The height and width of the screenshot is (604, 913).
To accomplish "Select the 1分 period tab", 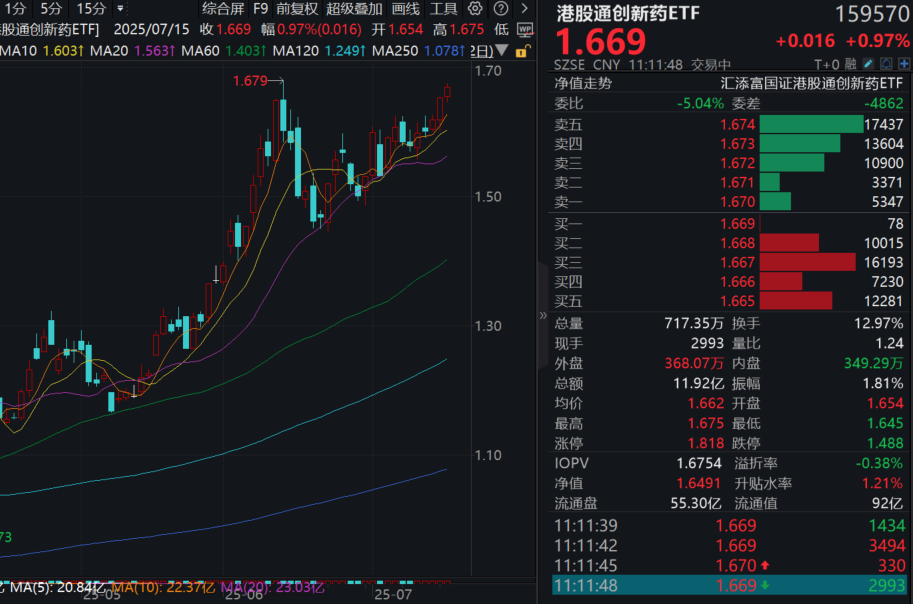I will point(14,9).
